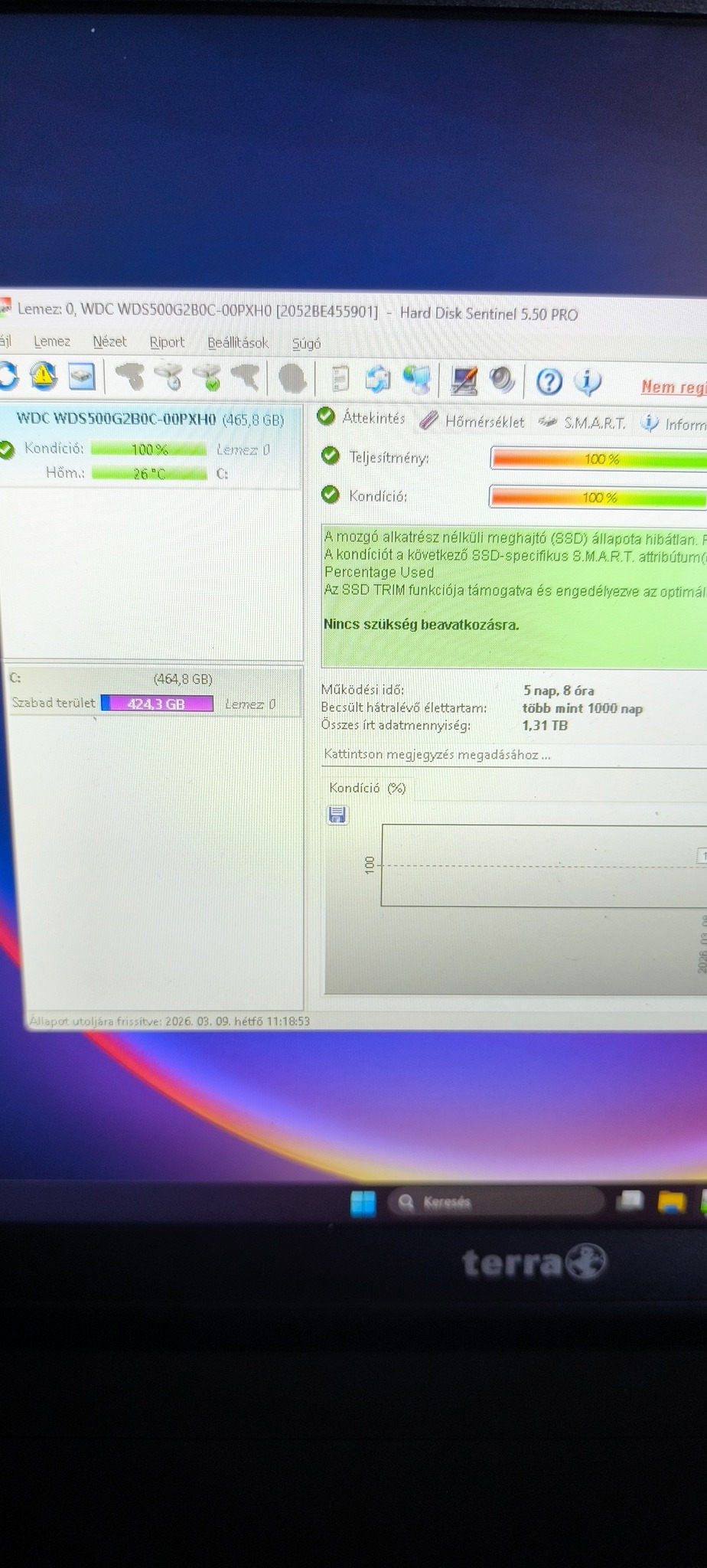Image resolution: width=707 pixels, height=1568 pixels.
Task: Click the warning globe alert toolbar icon
Action: [44, 376]
